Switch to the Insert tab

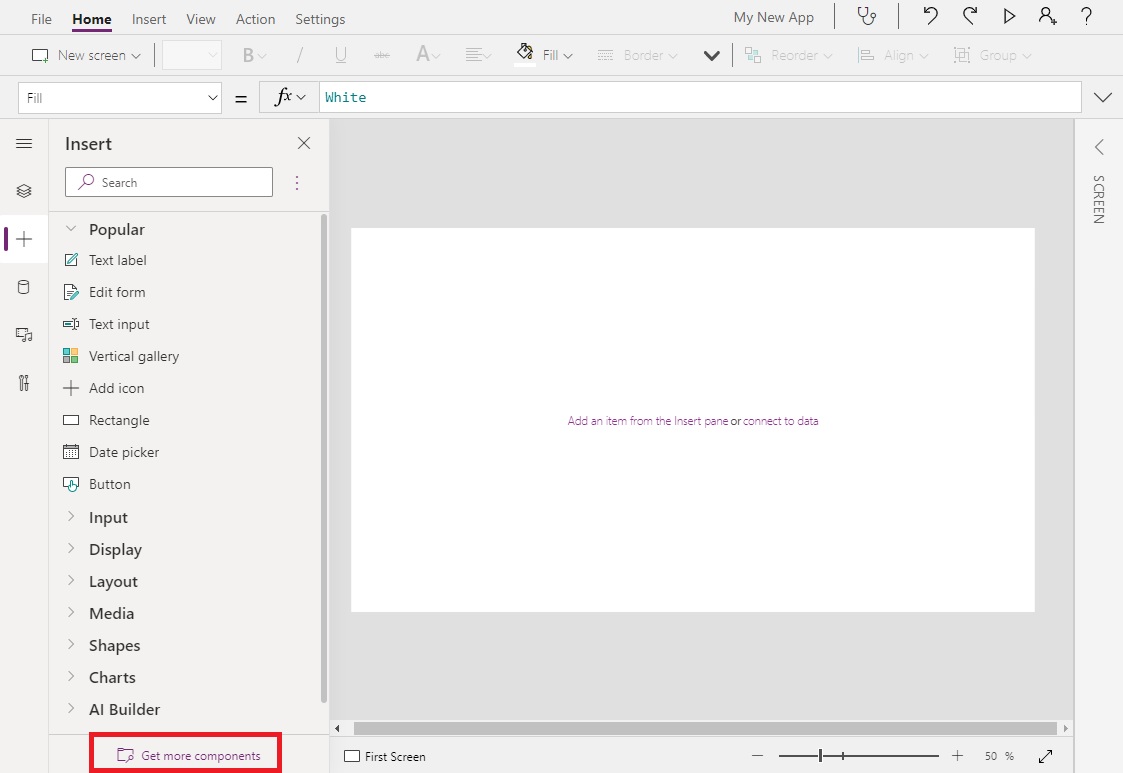tap(149, 19)
